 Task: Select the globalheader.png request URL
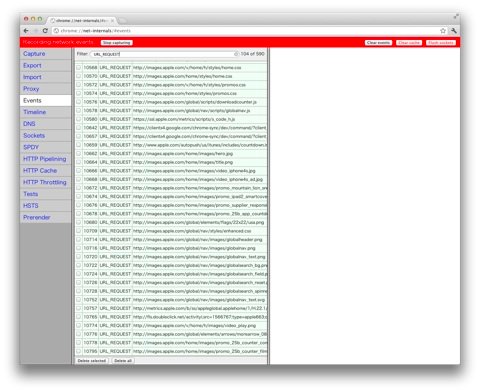click(x=198, y=239)
